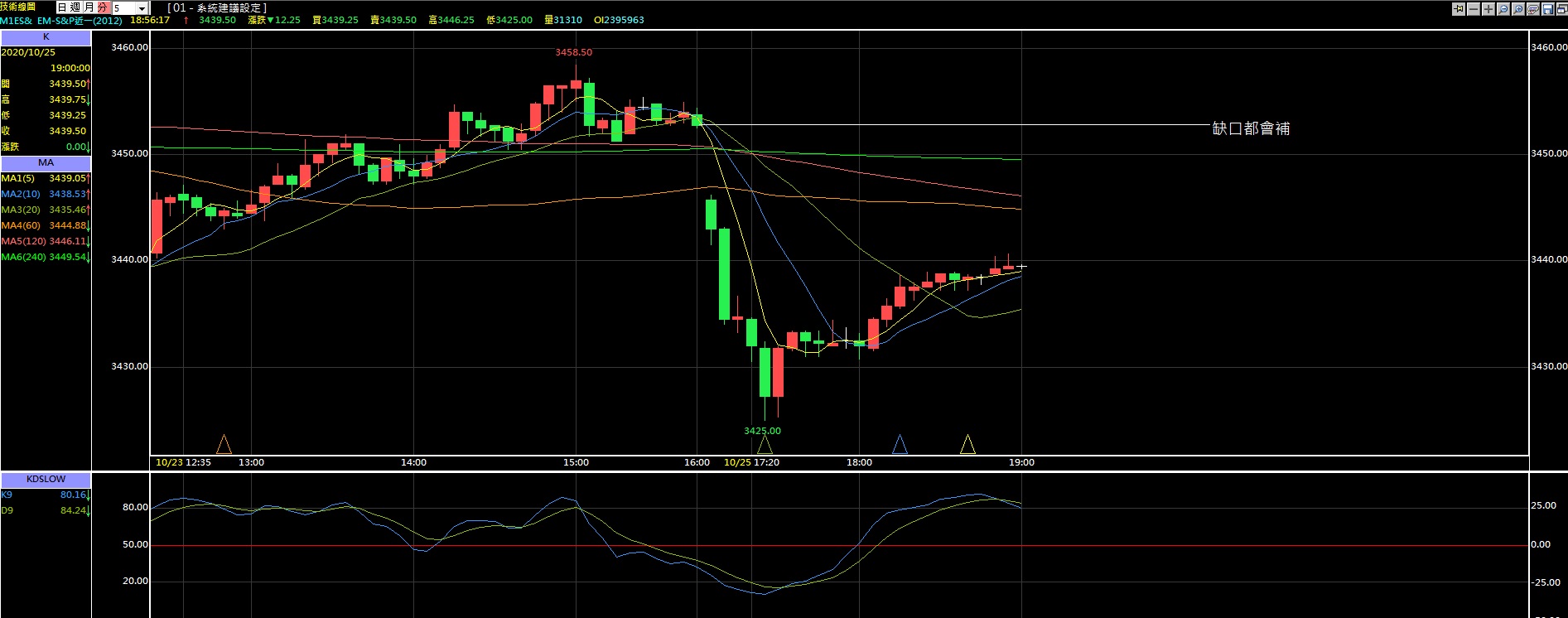
Task: Click the blue triangle timeline marker
Action: pyautogui.click(x=900, y=445)
